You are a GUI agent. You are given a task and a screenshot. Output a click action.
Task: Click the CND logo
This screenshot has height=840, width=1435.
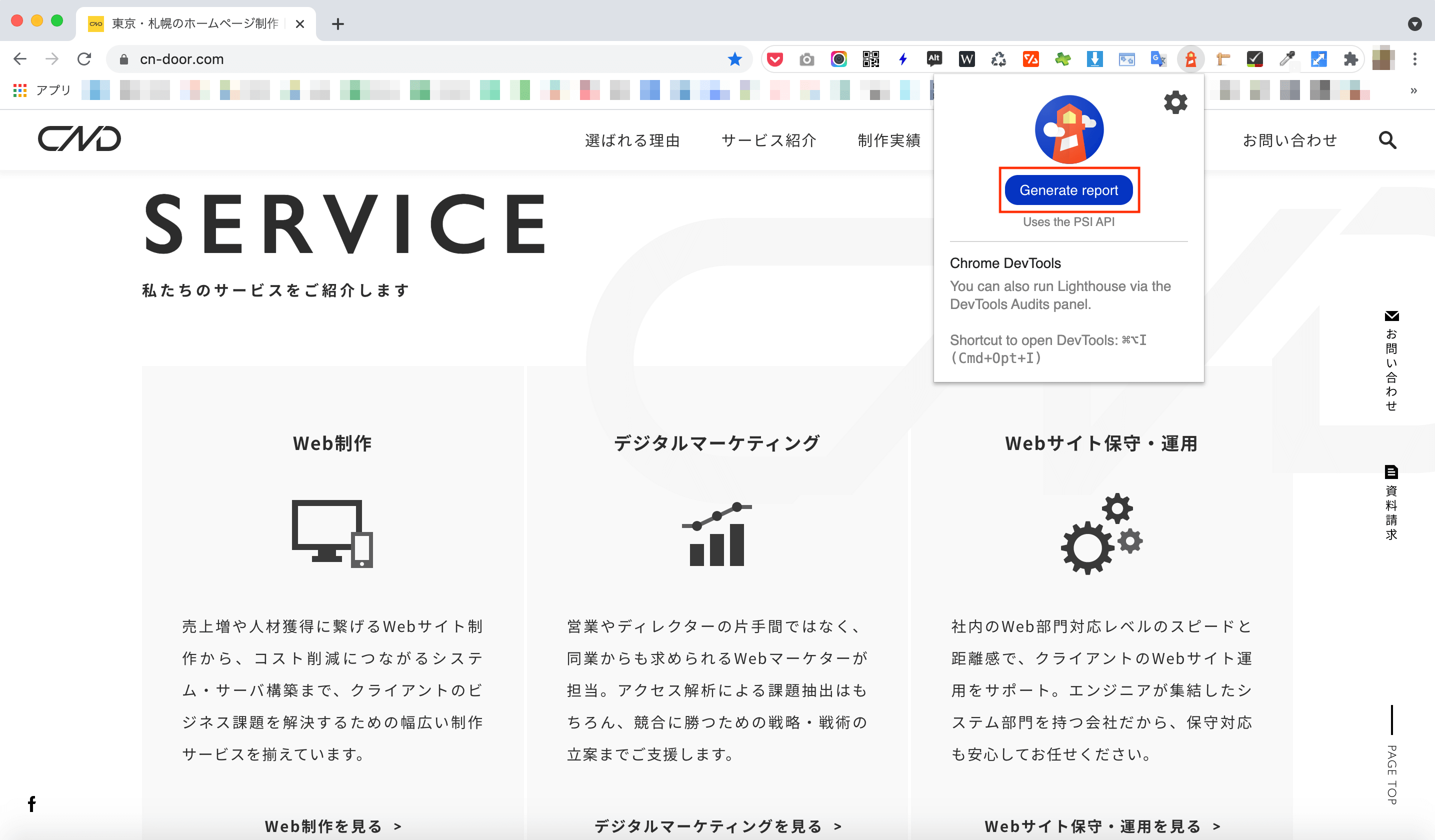(79, 139)
